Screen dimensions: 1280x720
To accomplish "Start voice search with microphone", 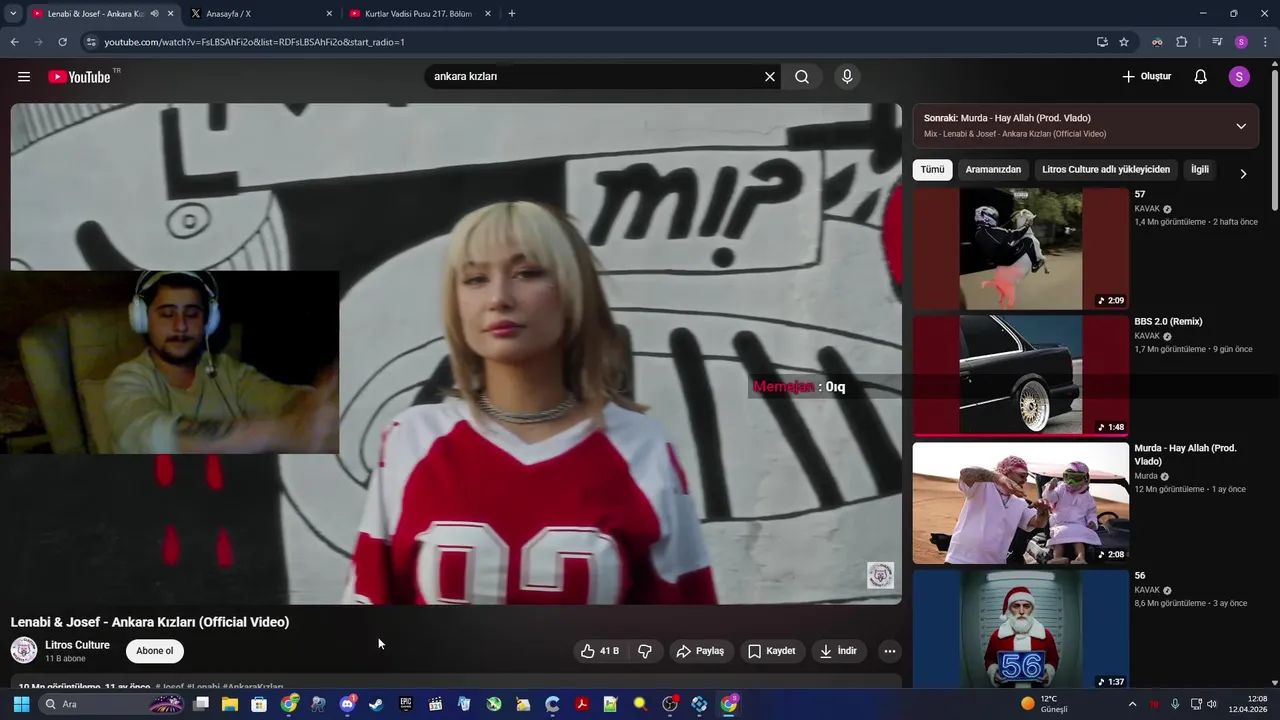I will (847, 77).
